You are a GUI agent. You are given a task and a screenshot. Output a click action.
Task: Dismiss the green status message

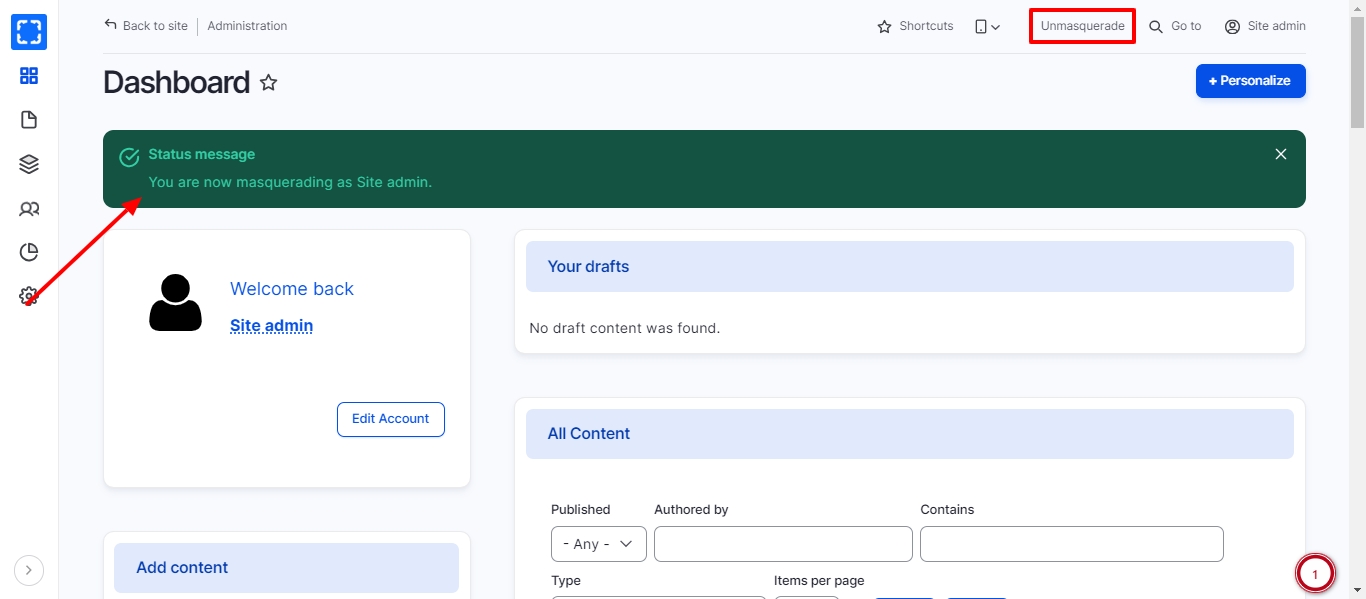pyautogui.click(x=1280, y=154)
